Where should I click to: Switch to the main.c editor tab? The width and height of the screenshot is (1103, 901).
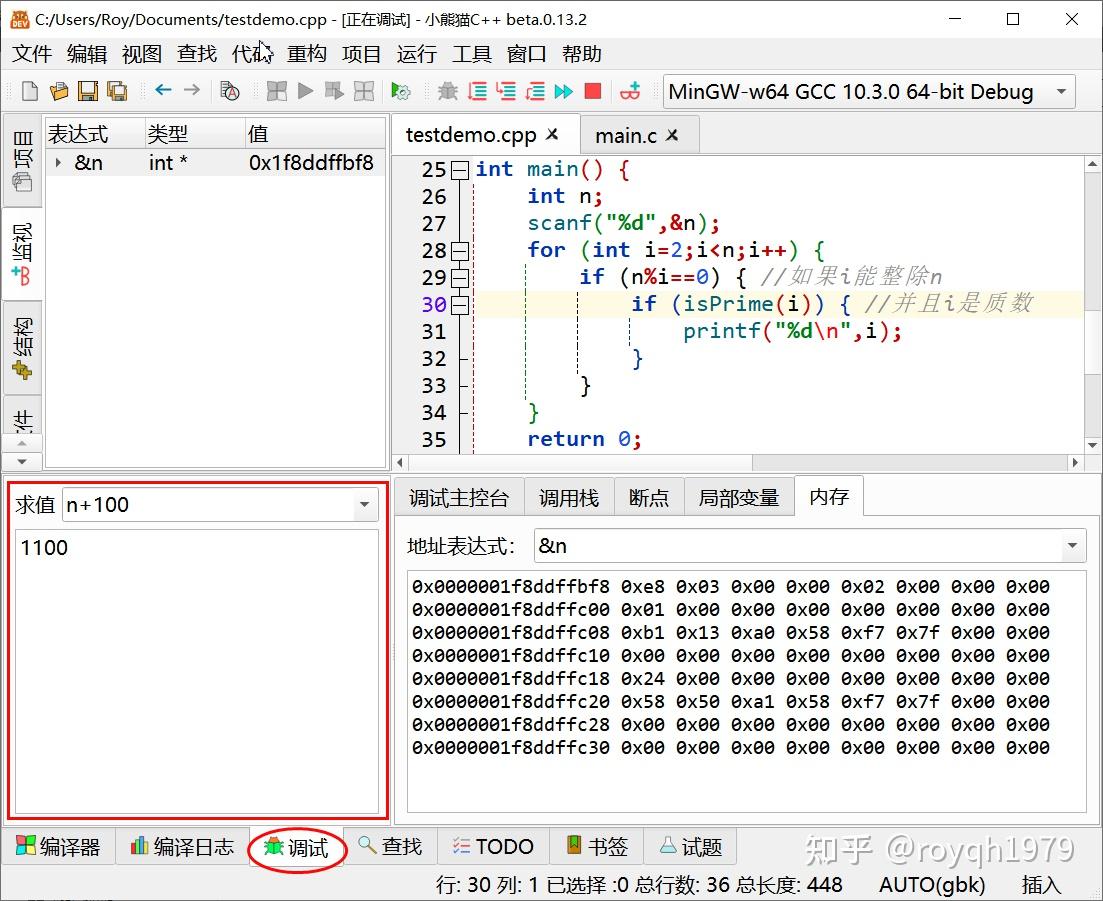pos(625,135)
